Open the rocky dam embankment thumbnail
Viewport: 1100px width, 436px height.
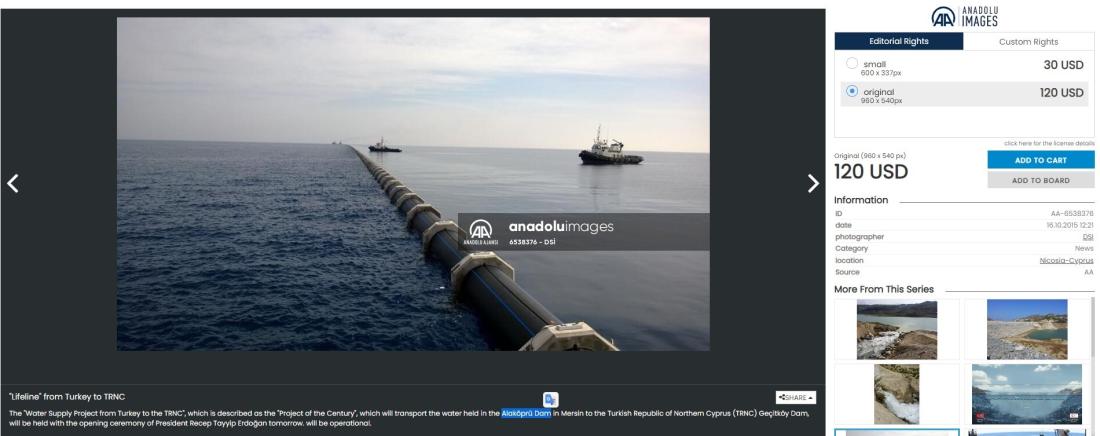[1028, 328]
